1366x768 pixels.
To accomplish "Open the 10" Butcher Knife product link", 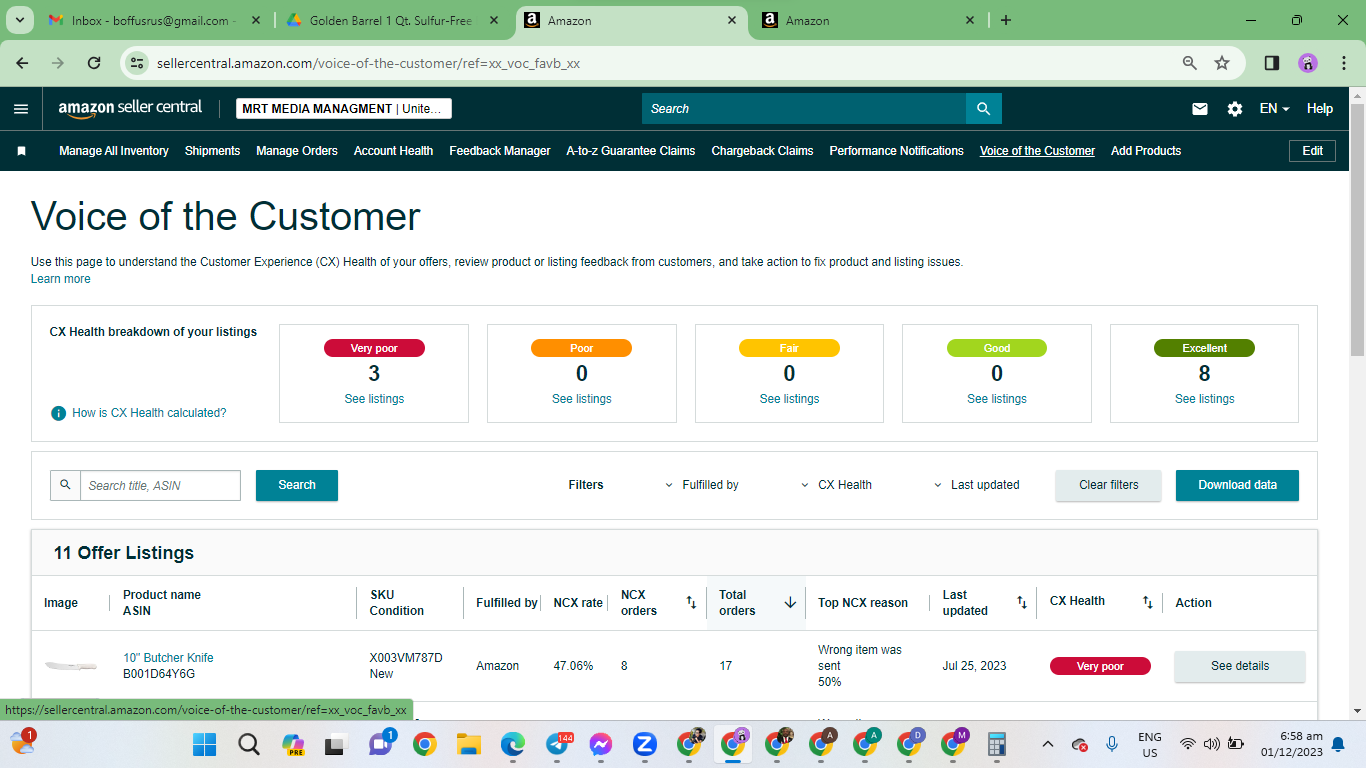I will click(x=168, y=658).
